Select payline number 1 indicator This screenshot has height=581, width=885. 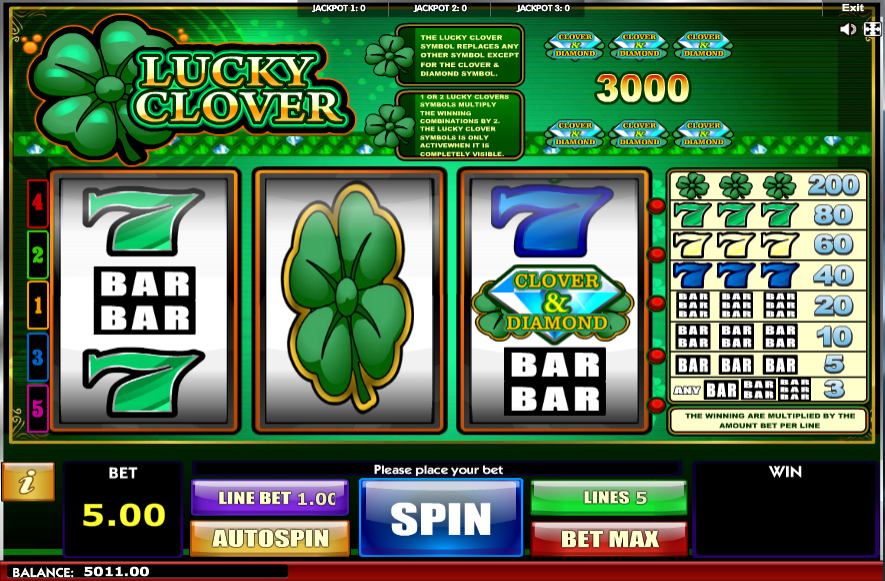coord(37,305)
